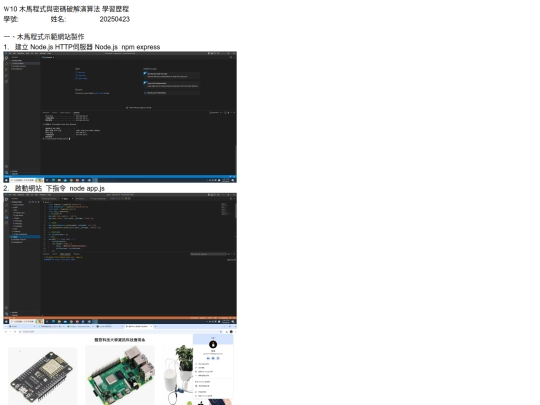
Task: Open the notification center icon in the first screenshot taskbar
Action: click(x=233, y=180)
